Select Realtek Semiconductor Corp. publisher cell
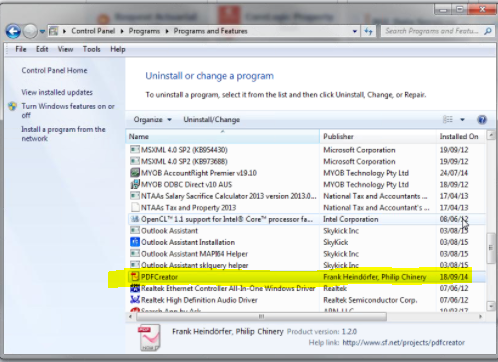 pos(370,300)
